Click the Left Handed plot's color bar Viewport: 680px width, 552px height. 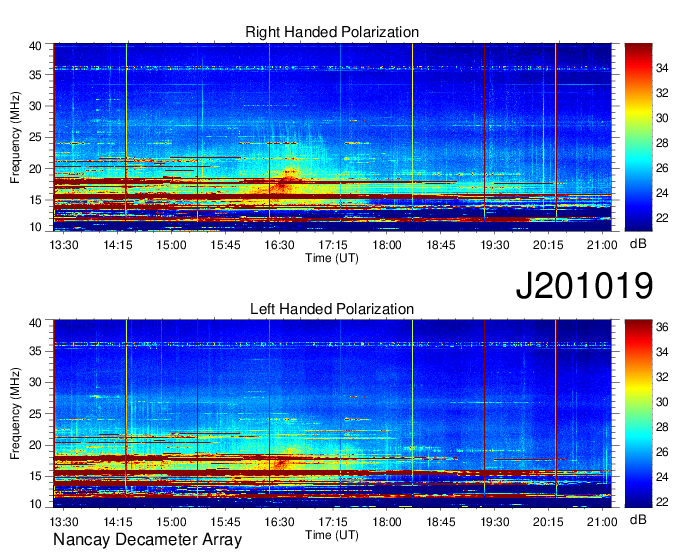[x=638, y=413]
